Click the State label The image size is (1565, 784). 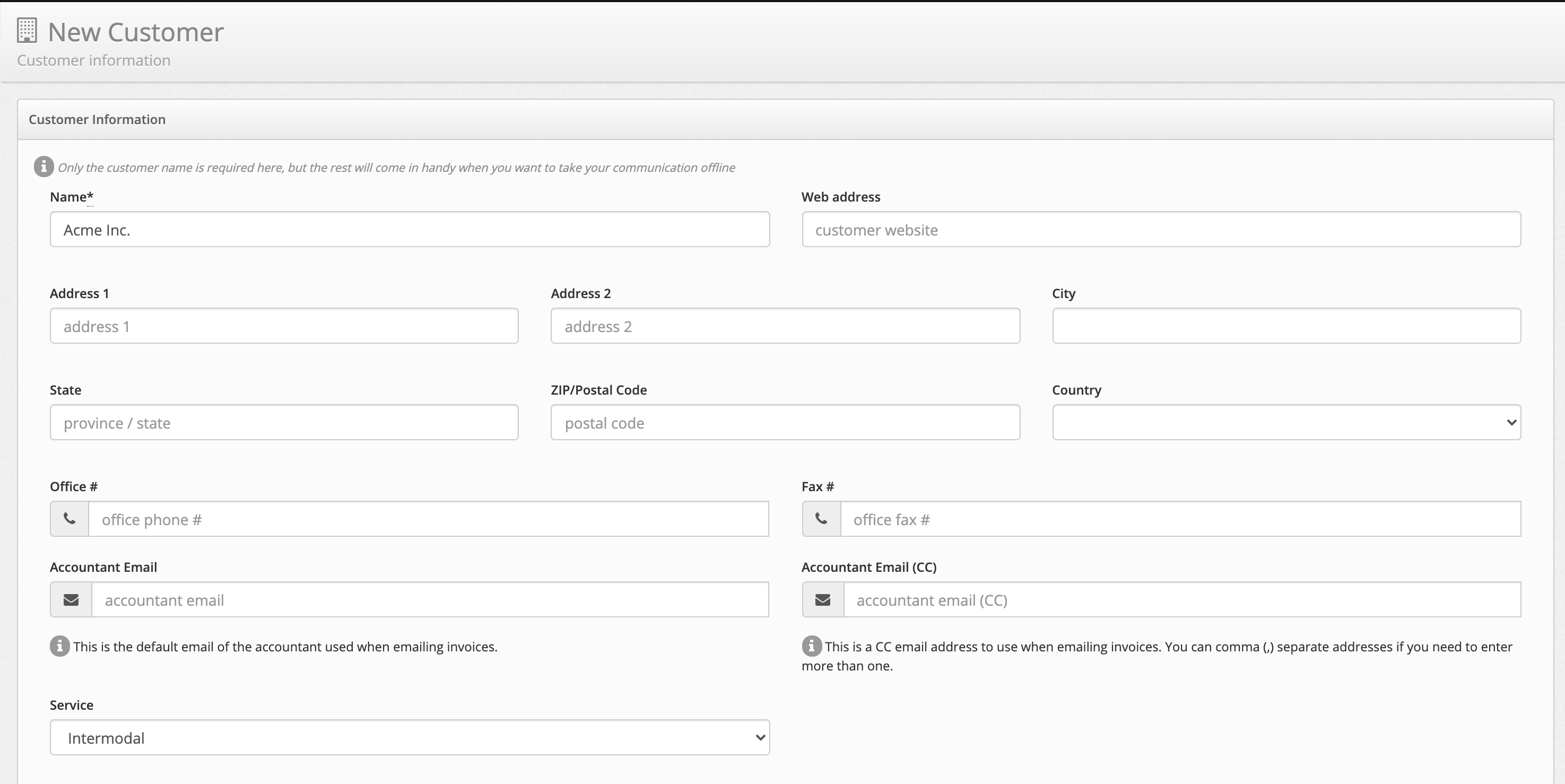point(65,390)
